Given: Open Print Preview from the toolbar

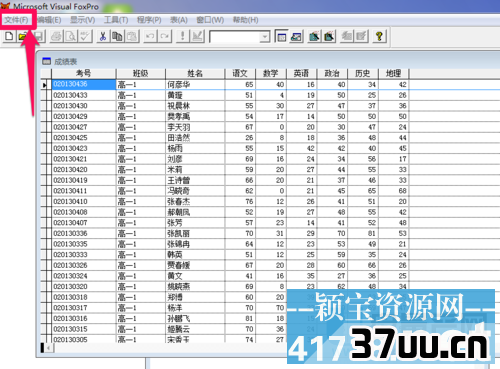Looking at the screenshot, I should [x=71, y=36].
